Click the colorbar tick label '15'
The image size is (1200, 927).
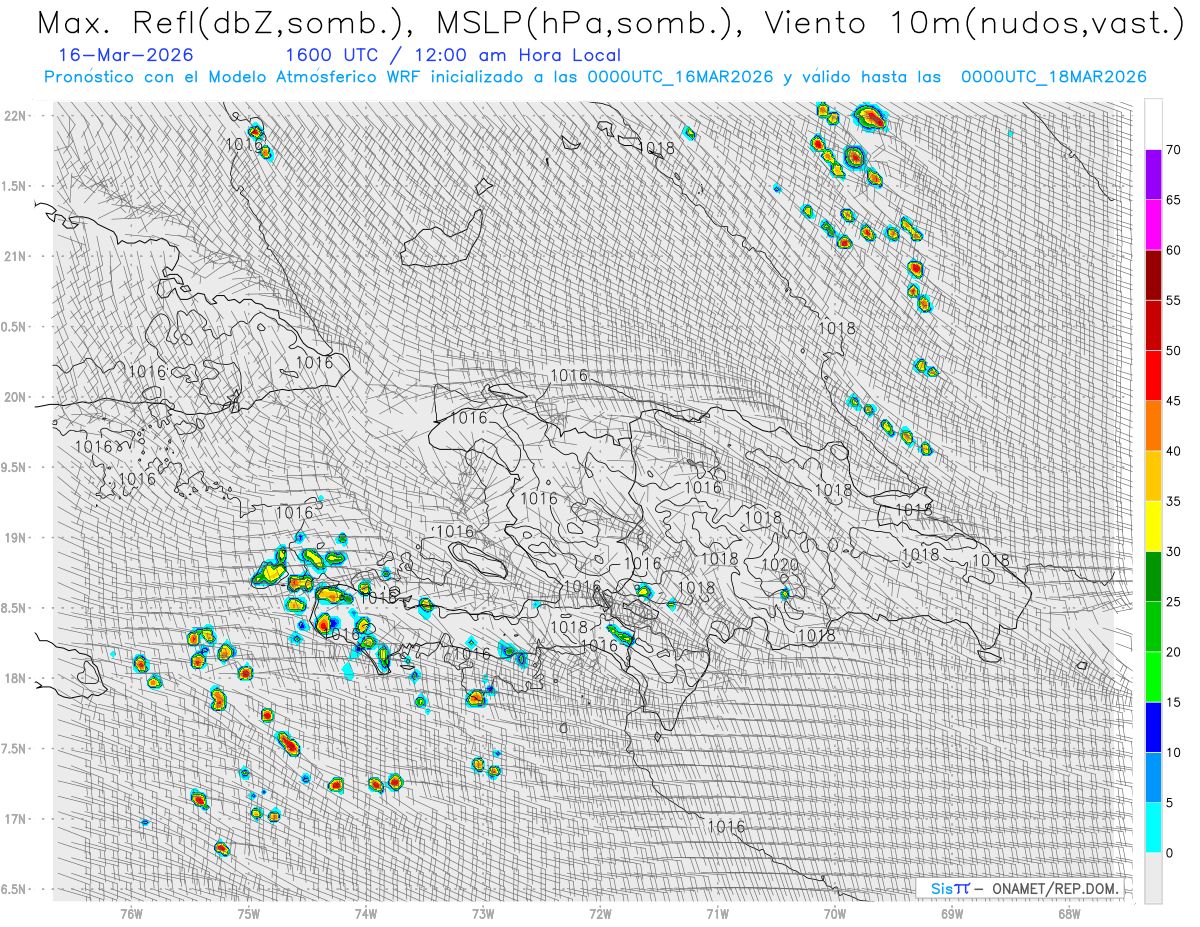(x=1173, y=702)
